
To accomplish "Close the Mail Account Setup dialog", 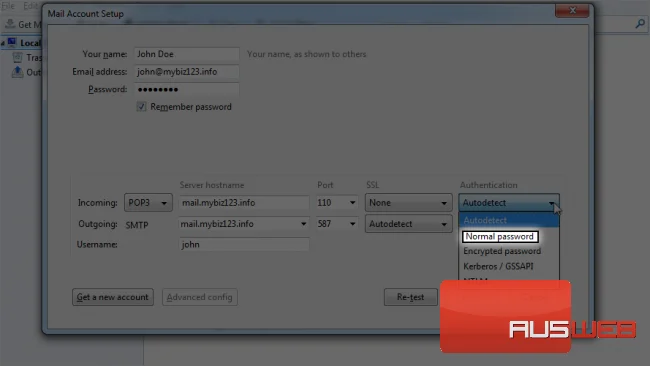I will click(572, 10).
